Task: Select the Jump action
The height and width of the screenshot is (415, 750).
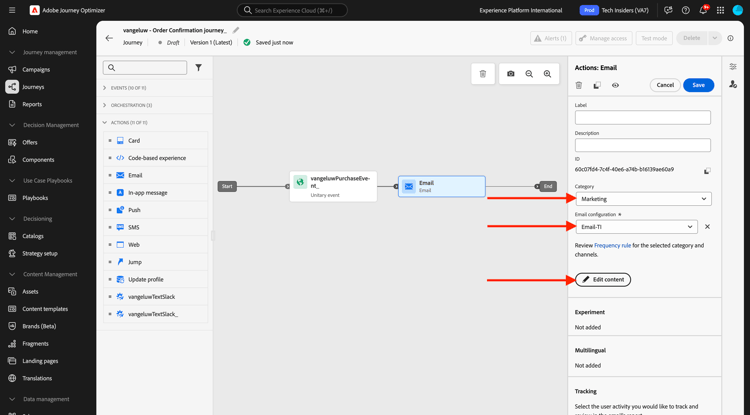Action: [x=156, y=262]
